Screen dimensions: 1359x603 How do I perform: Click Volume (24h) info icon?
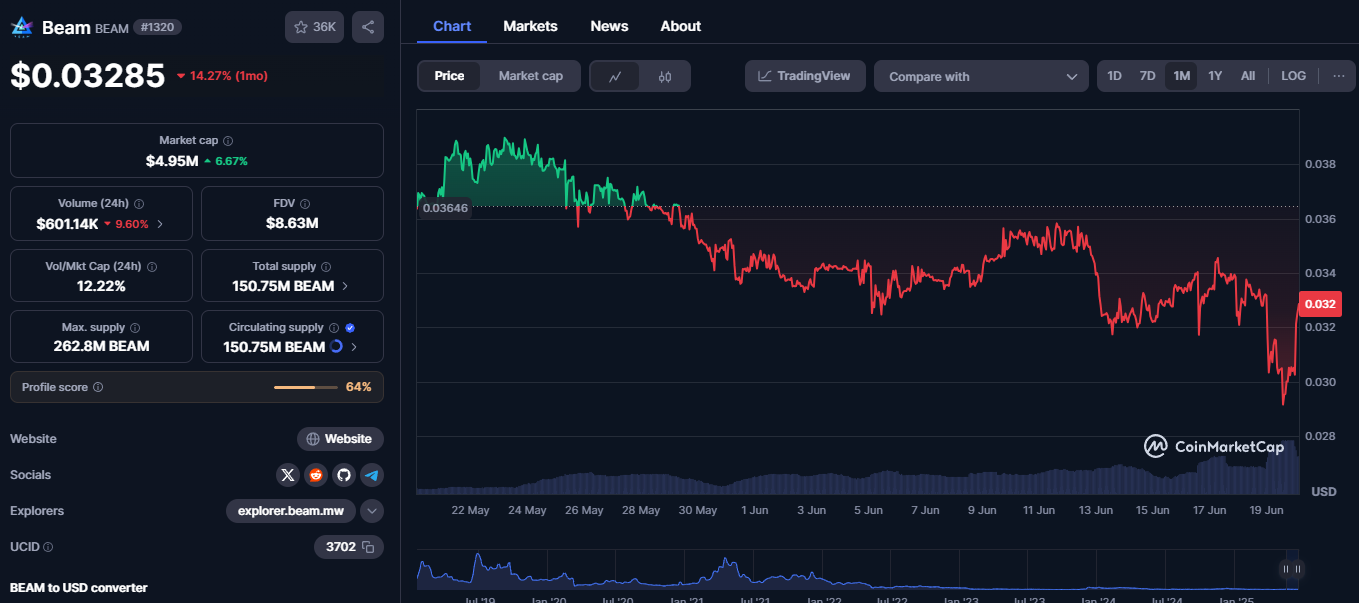(x=139, y=203)
